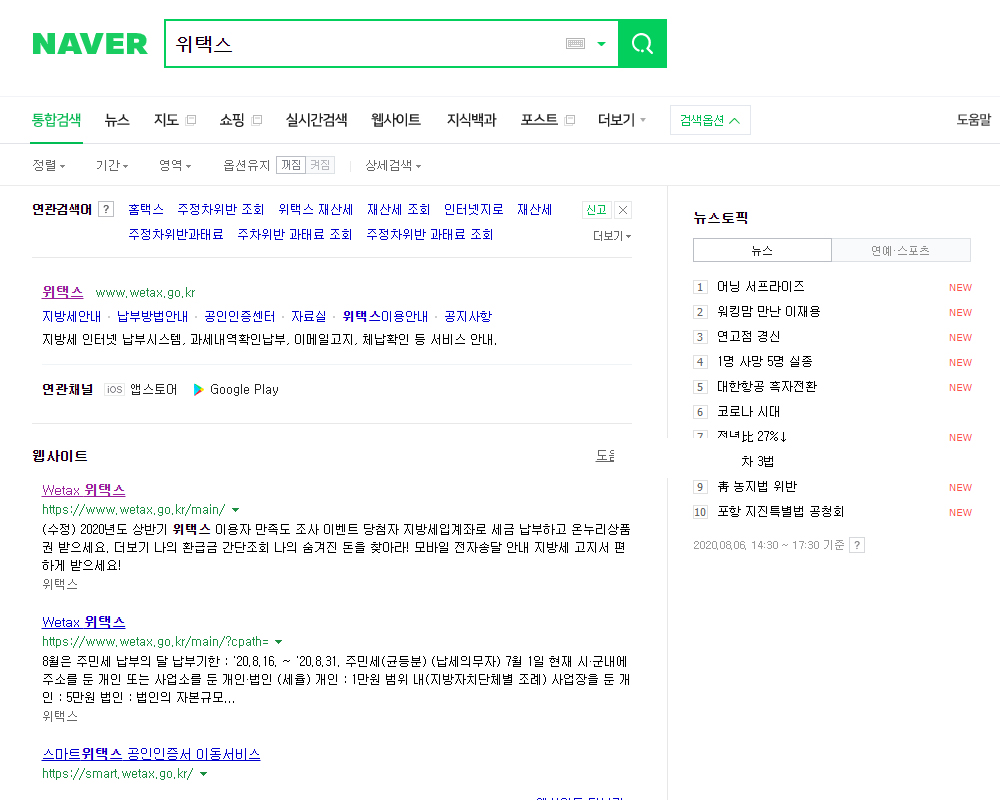Expand the 더보기 tab menu
The image size is (1000, 800).
pos(622,120)
